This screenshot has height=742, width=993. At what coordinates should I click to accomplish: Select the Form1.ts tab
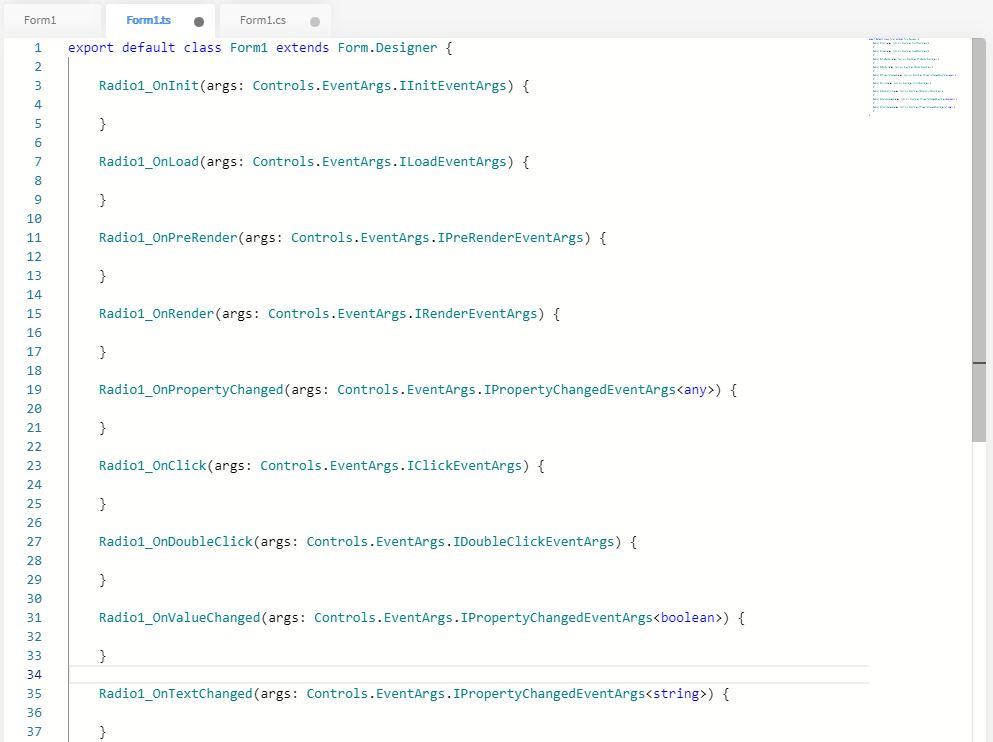click(x=148, y=21)
